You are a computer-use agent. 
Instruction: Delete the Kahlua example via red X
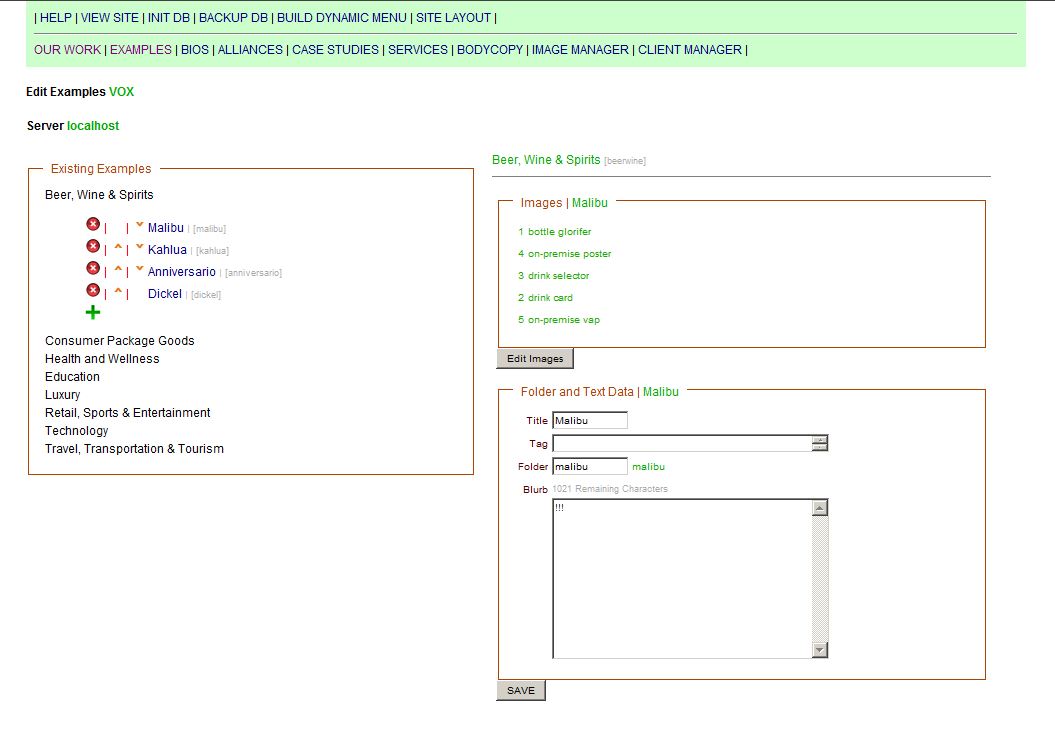(x=93, y=246)
